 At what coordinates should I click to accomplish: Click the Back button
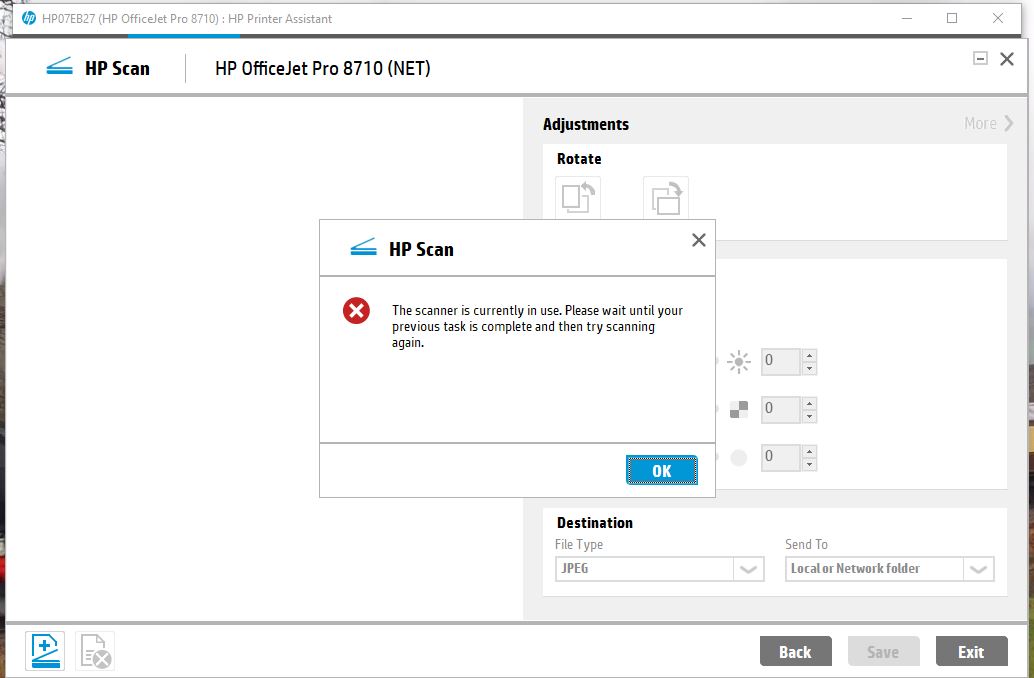pos(795,652)
